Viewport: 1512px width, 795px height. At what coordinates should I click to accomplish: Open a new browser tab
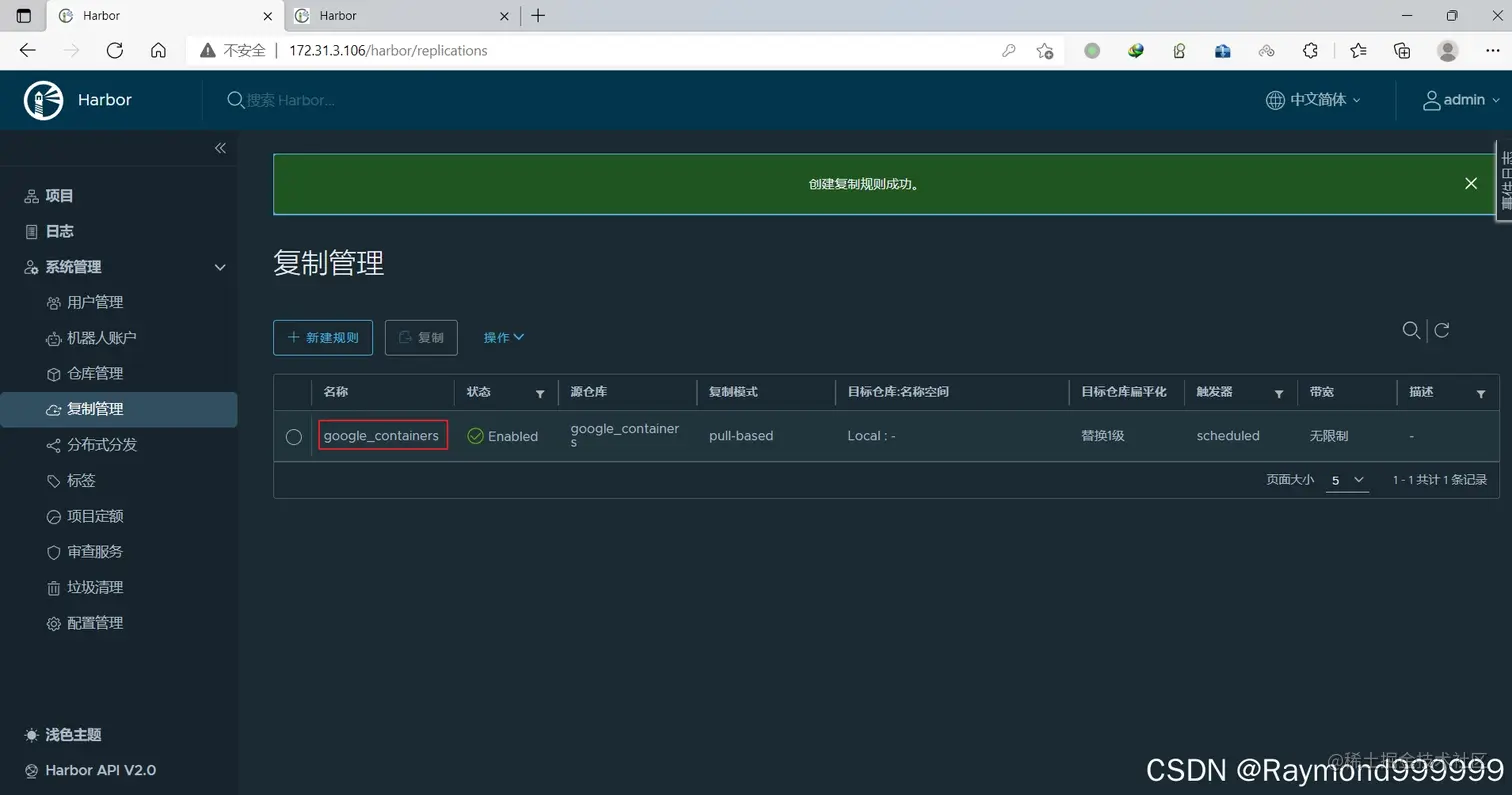point(538,15)
